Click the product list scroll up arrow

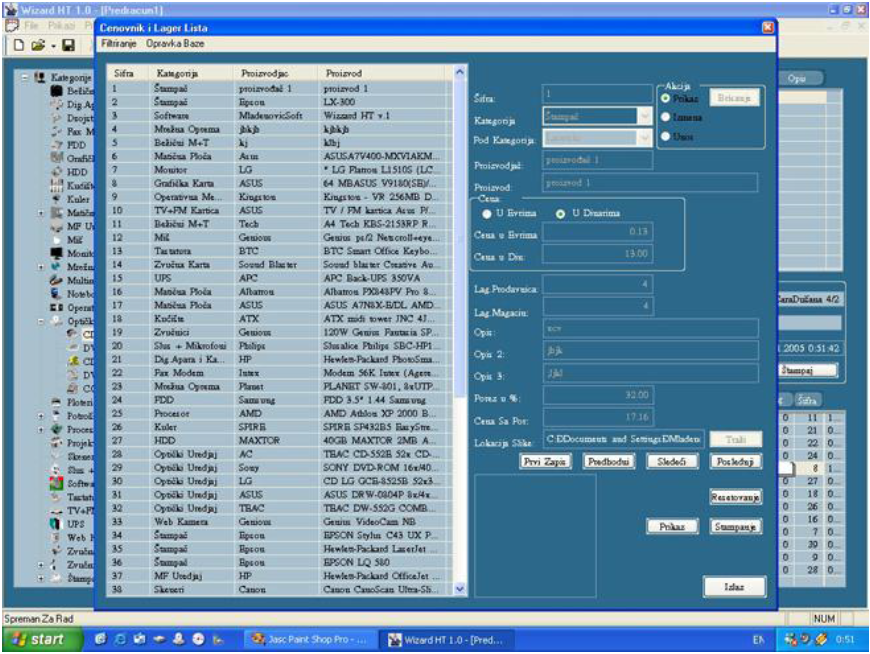(x=459, y=72)
